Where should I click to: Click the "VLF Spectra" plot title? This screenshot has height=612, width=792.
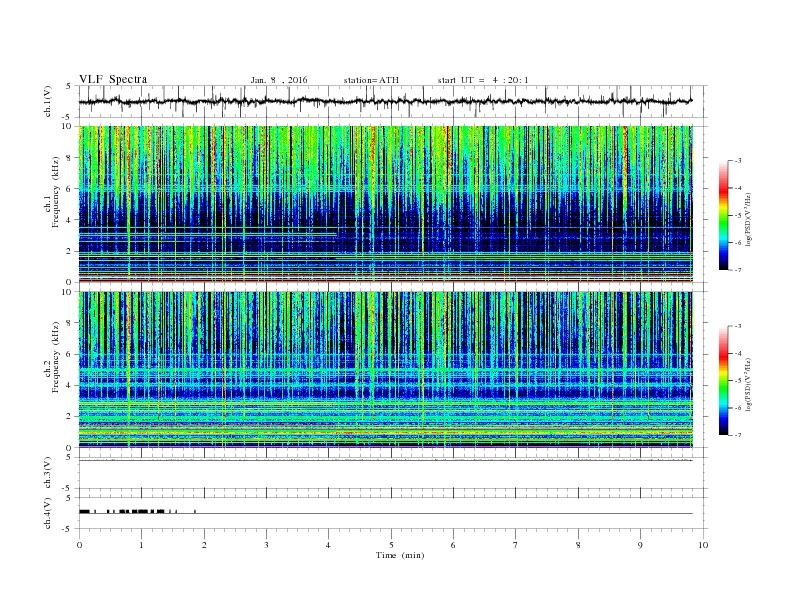coord(113,79)
